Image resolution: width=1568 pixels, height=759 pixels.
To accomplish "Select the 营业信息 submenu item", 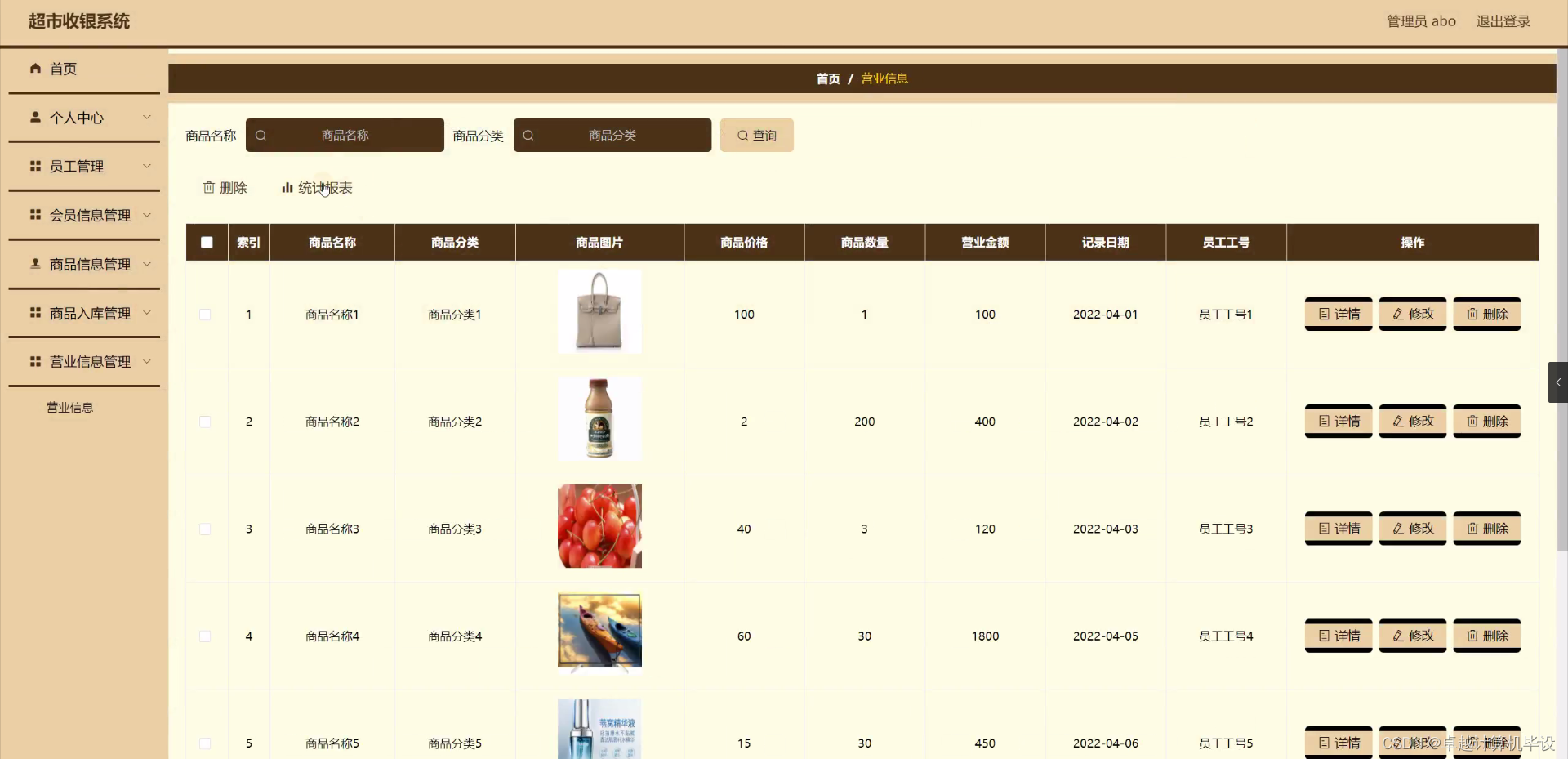I will [69, 408].
